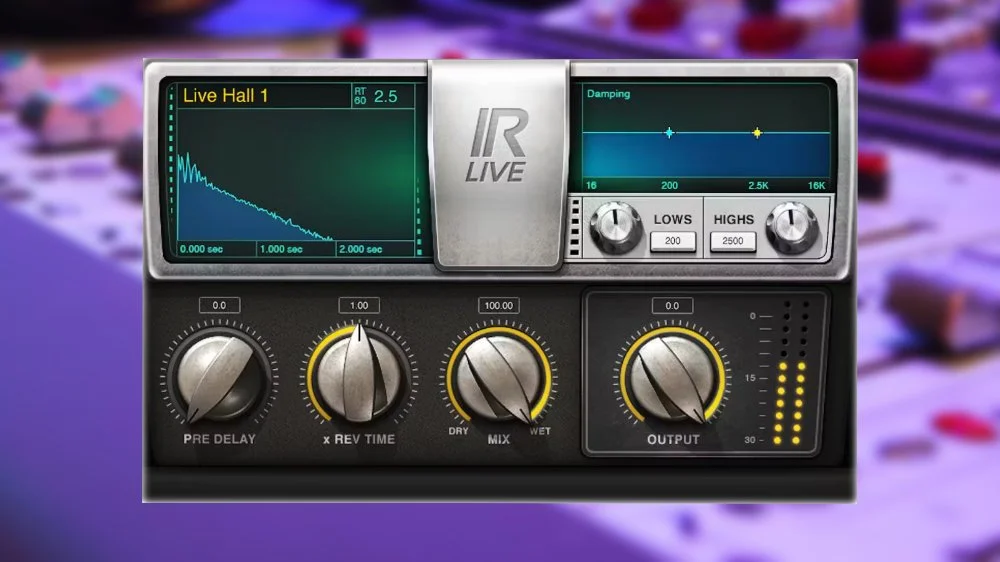Click the Live Hall 1 preset name
Image resolution: width=1000 pixels, height=562 pixels.
tap(225, 96)
